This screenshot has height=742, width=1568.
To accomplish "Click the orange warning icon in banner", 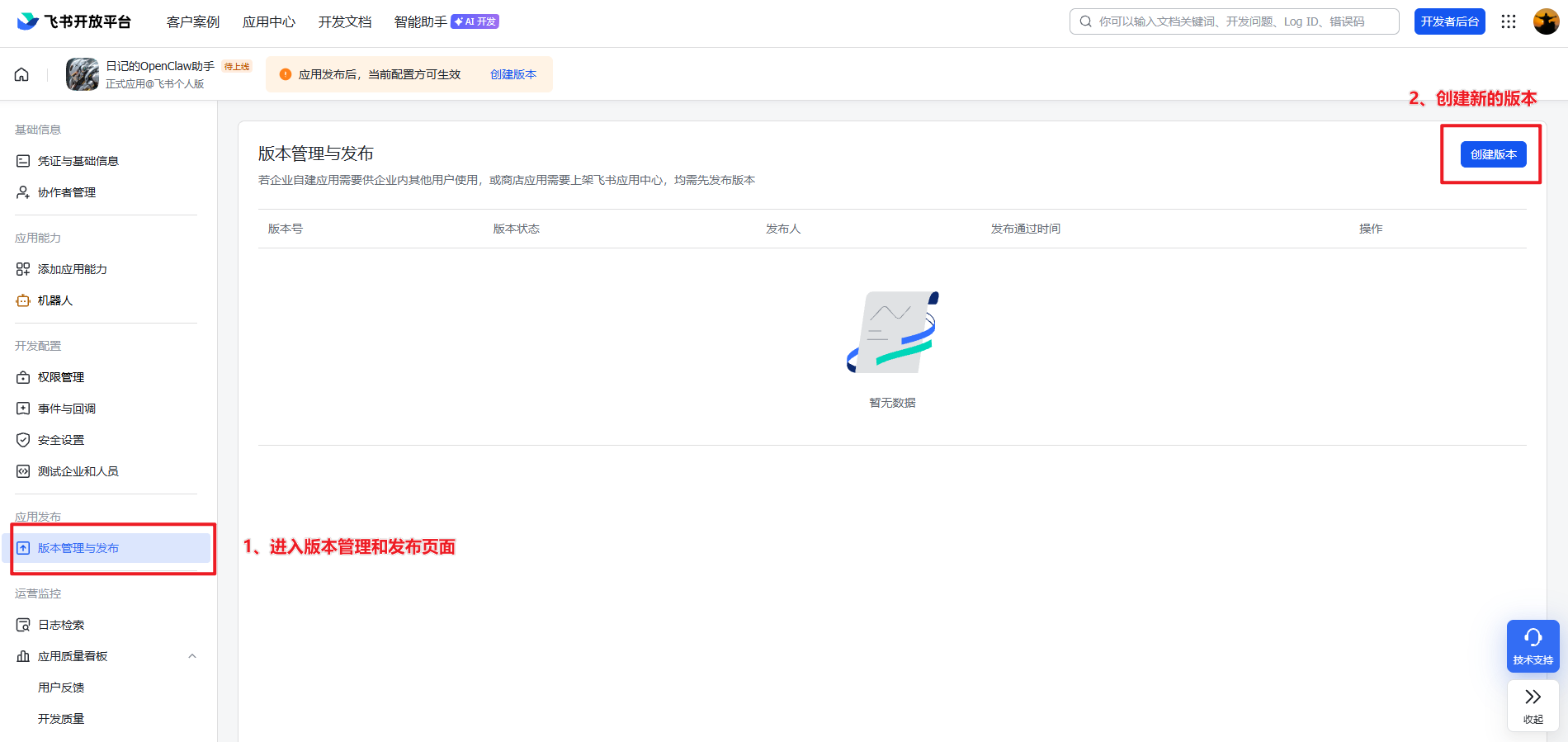I will click(x=286, y=74).
